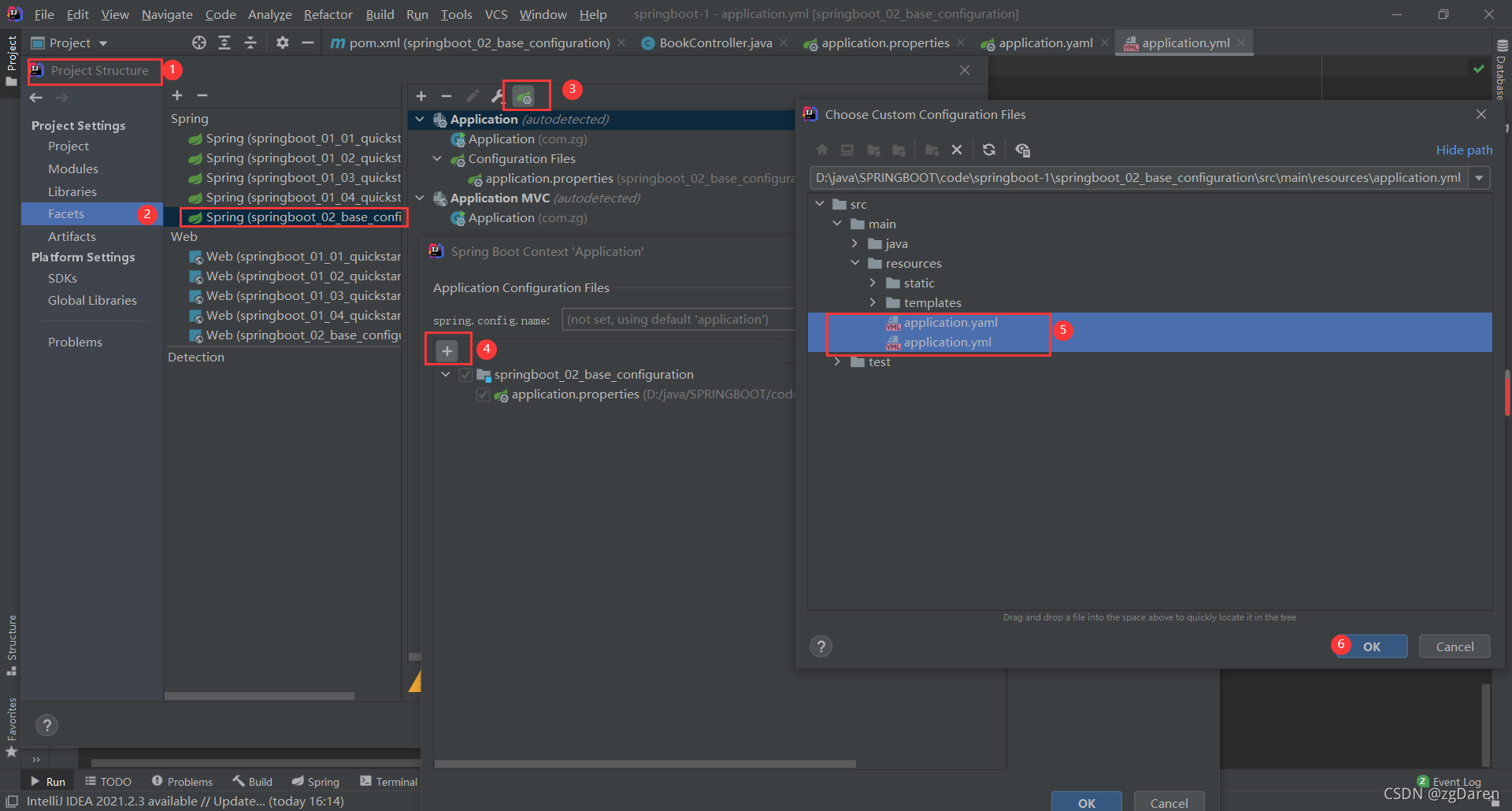This screenshot has height=811, width=1512.
Task: Add a custom configuration file with plus button
Action: (447, 350)
